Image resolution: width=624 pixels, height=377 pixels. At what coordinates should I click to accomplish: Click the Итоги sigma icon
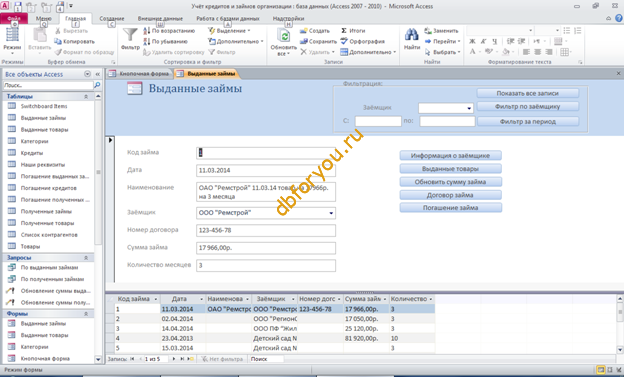(x=344, y=31)
